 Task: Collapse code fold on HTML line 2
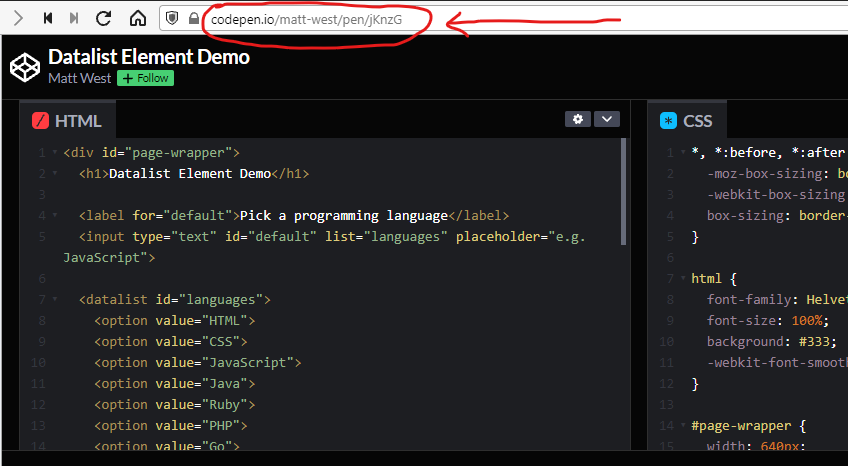(x=55, y=174)
